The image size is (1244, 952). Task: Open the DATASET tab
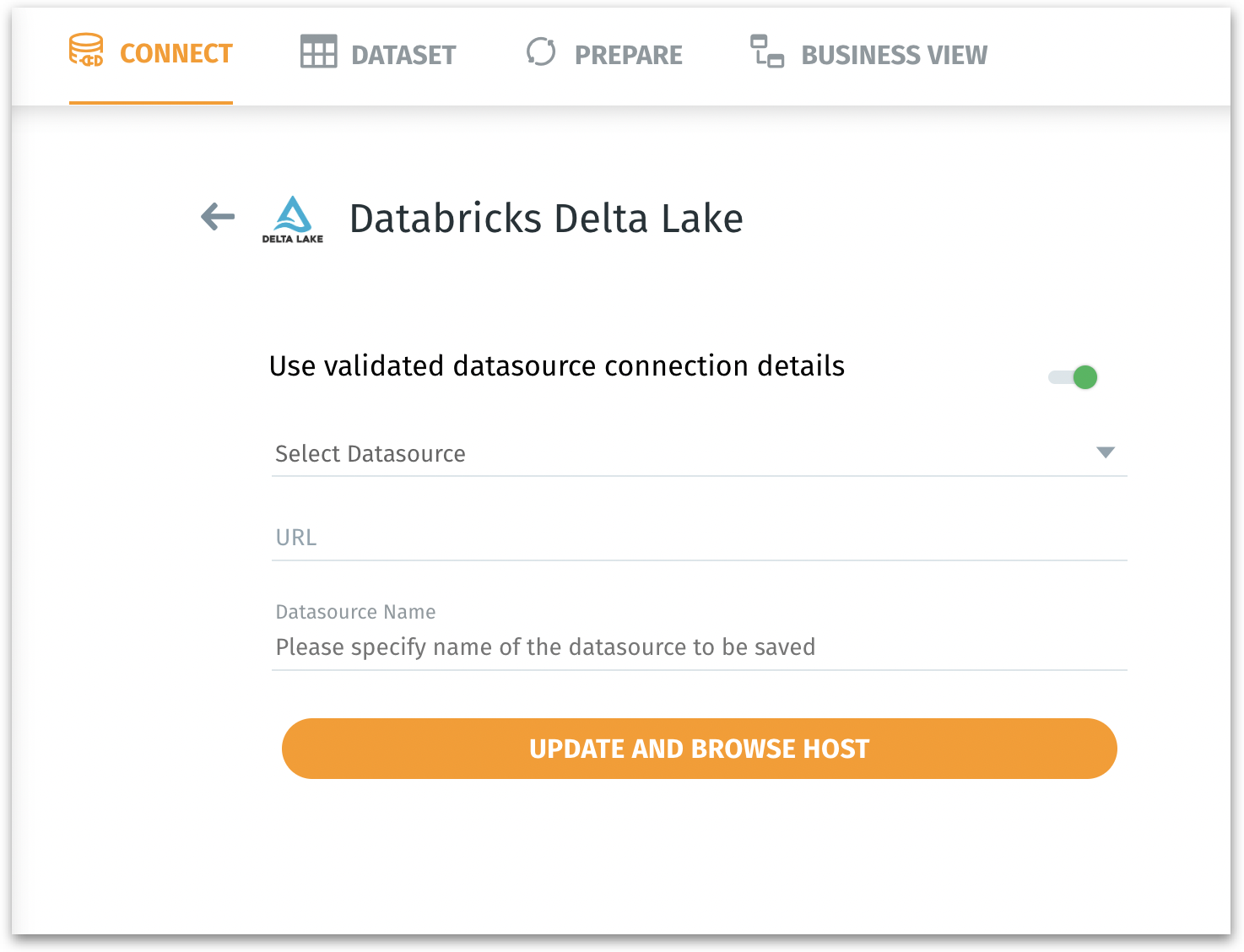(403, 56)
